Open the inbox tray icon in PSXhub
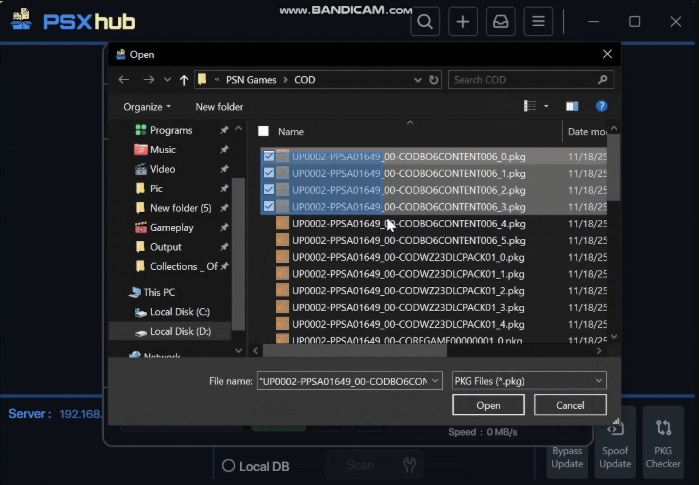Screen dimensions: 699x485 click(x=500, y=22)
